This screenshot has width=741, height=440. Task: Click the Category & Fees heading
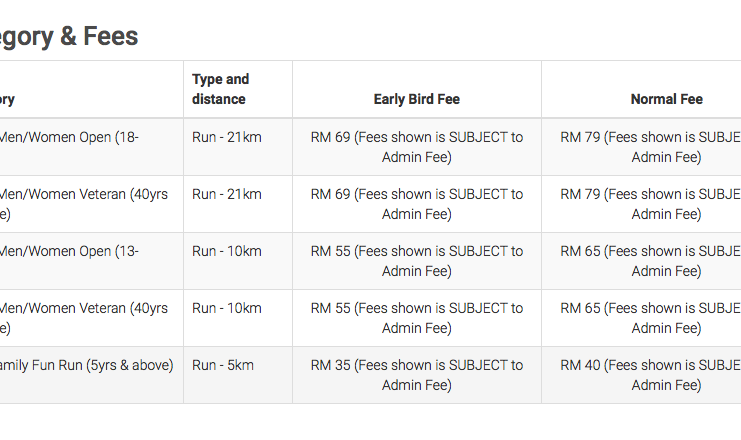click(x=69, y=36)
